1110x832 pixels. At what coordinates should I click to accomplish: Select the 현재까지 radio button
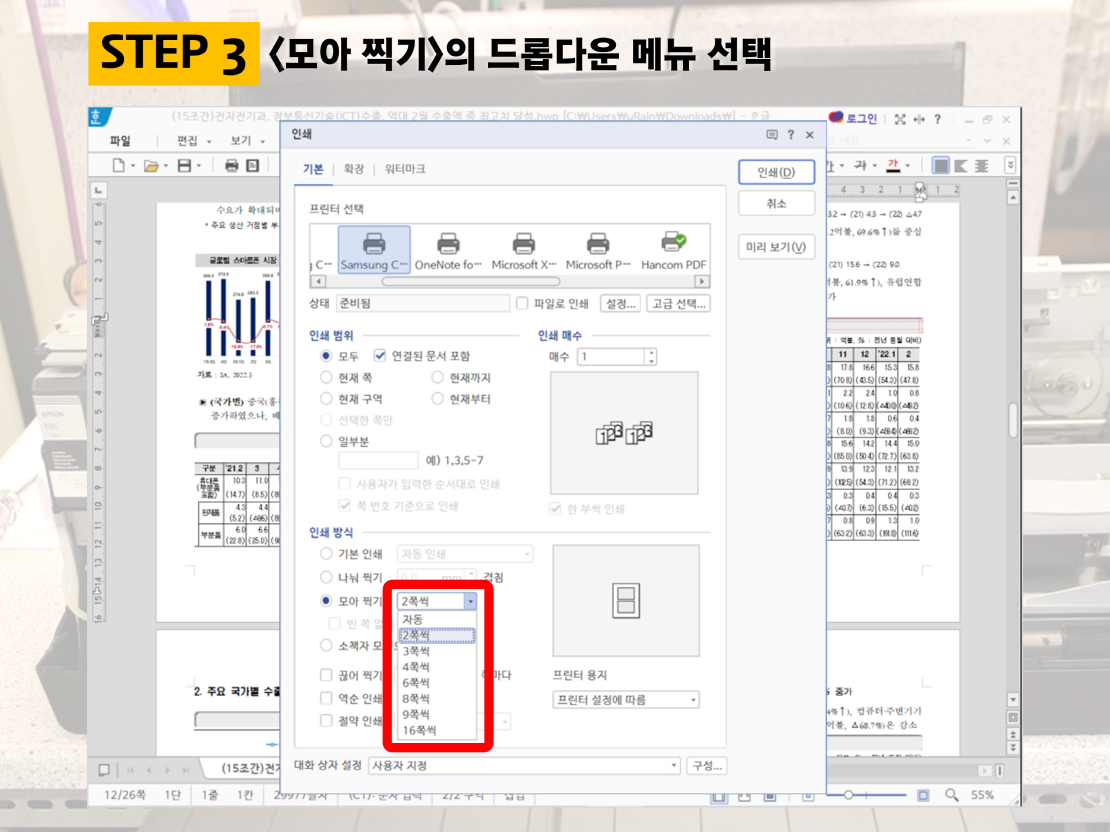(437, 377)
